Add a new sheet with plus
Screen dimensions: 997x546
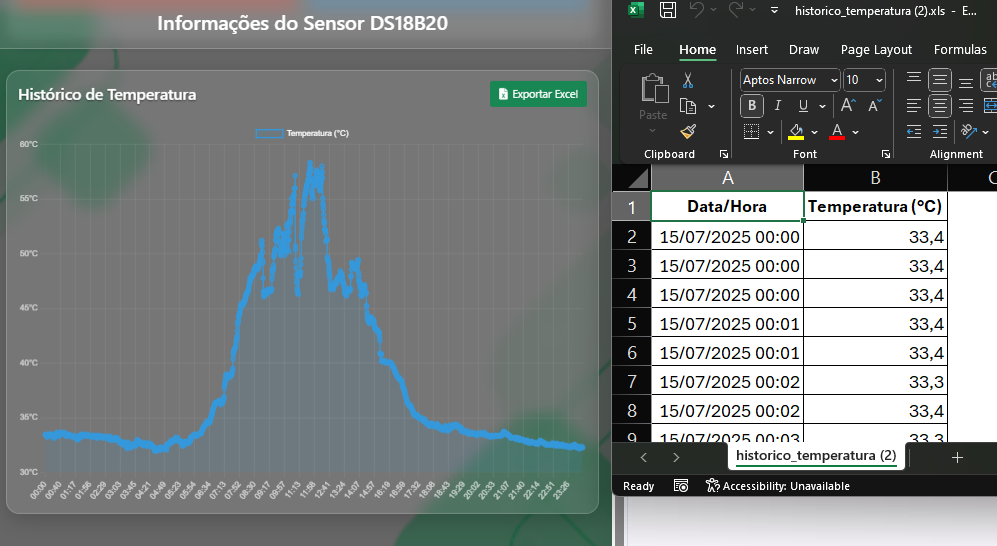click(957, 457)
